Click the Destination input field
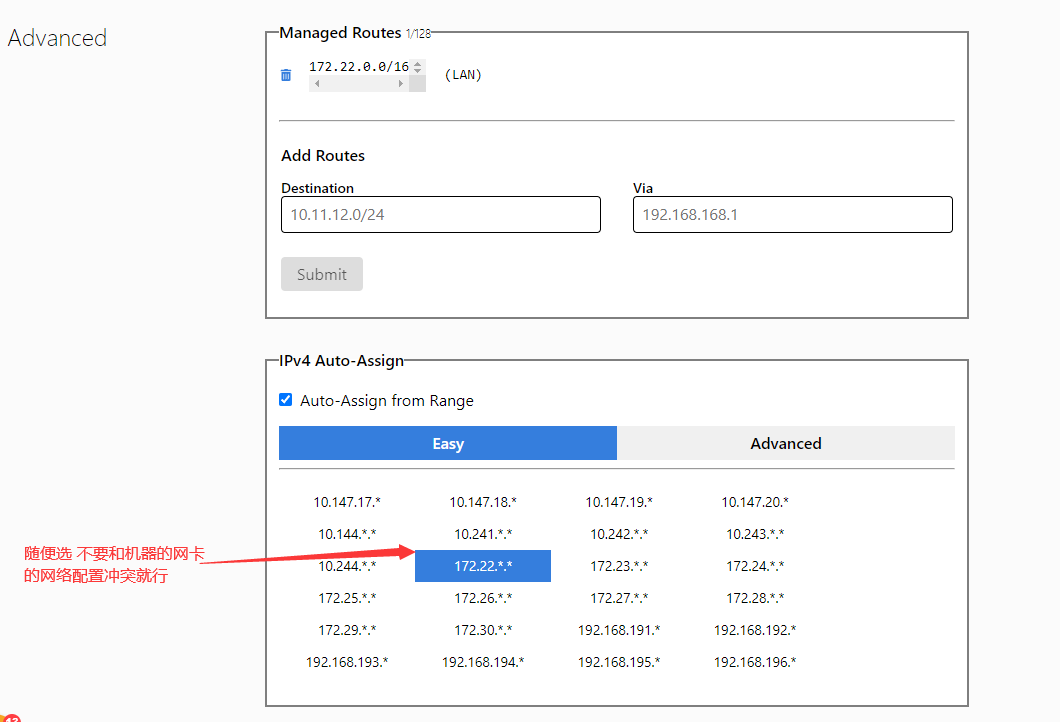Viewport: 1060px width, 722px height. [x=441, y=214]
